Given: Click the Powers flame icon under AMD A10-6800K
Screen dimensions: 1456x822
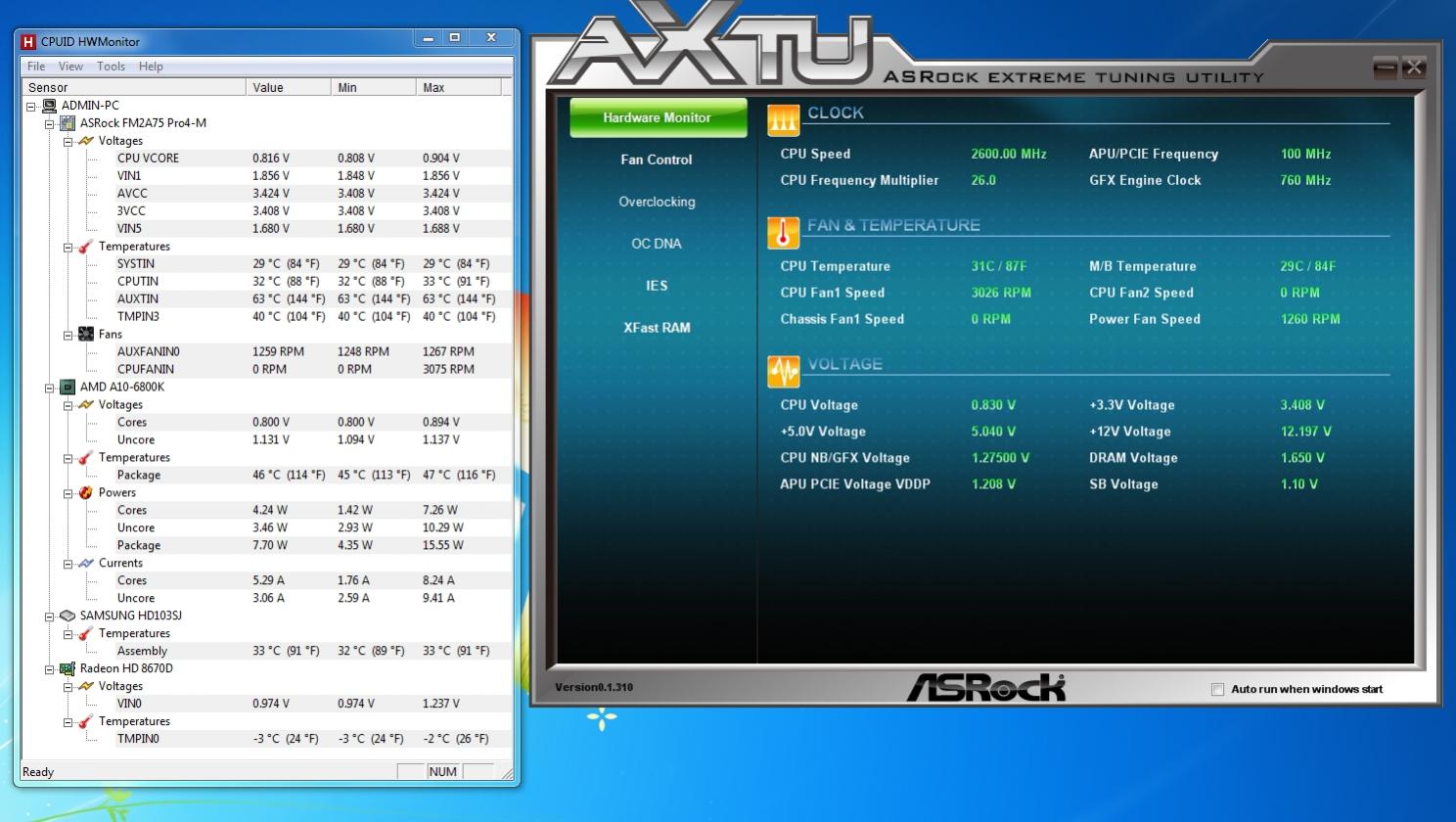Looking at the screenshot, I should click(86, 493).
